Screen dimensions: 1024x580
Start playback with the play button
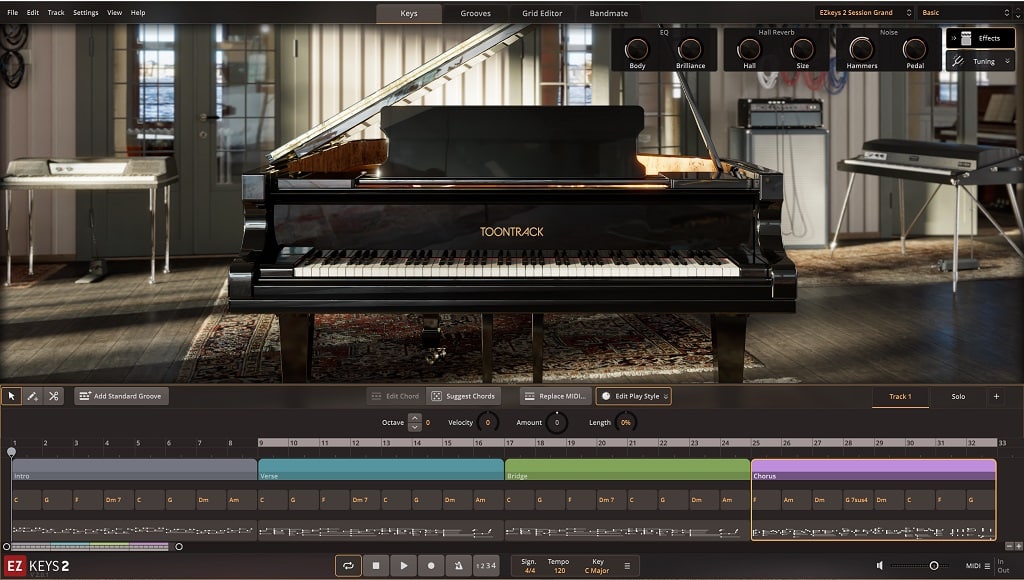click(404, 566)
